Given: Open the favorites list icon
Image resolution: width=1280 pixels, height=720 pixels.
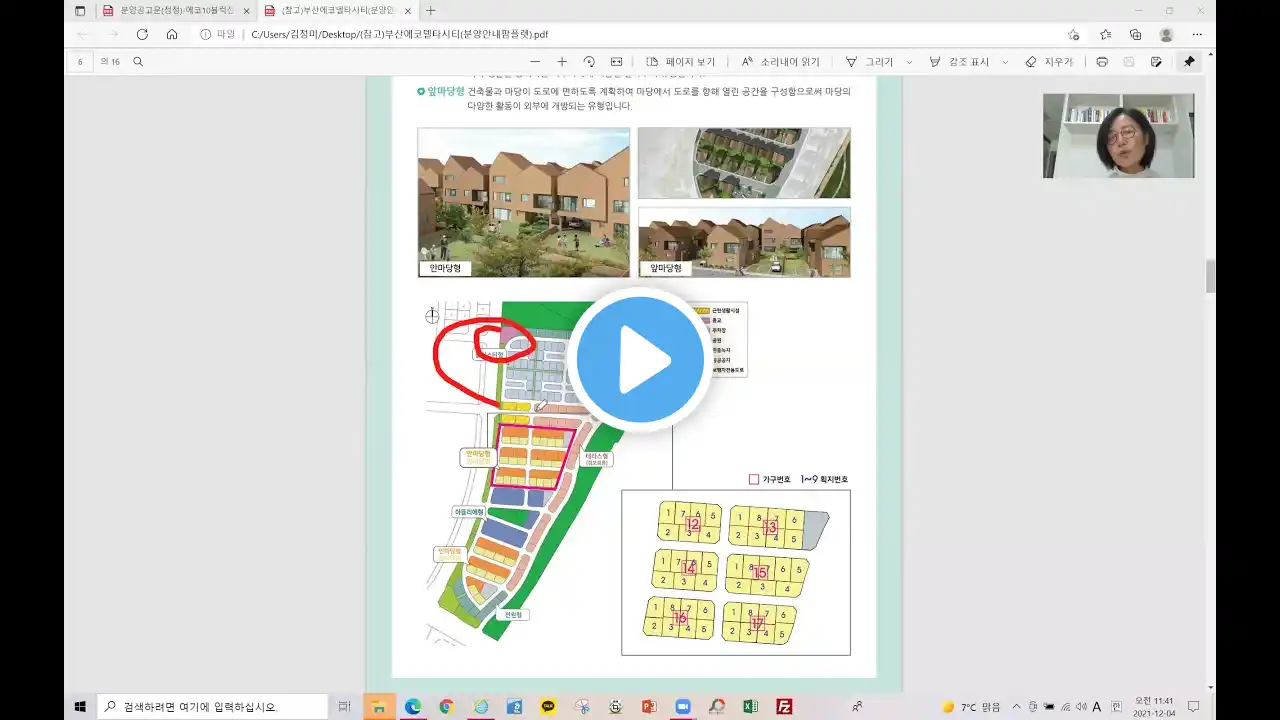Looking at the screenshot, I should click(x=1105, y=34).
